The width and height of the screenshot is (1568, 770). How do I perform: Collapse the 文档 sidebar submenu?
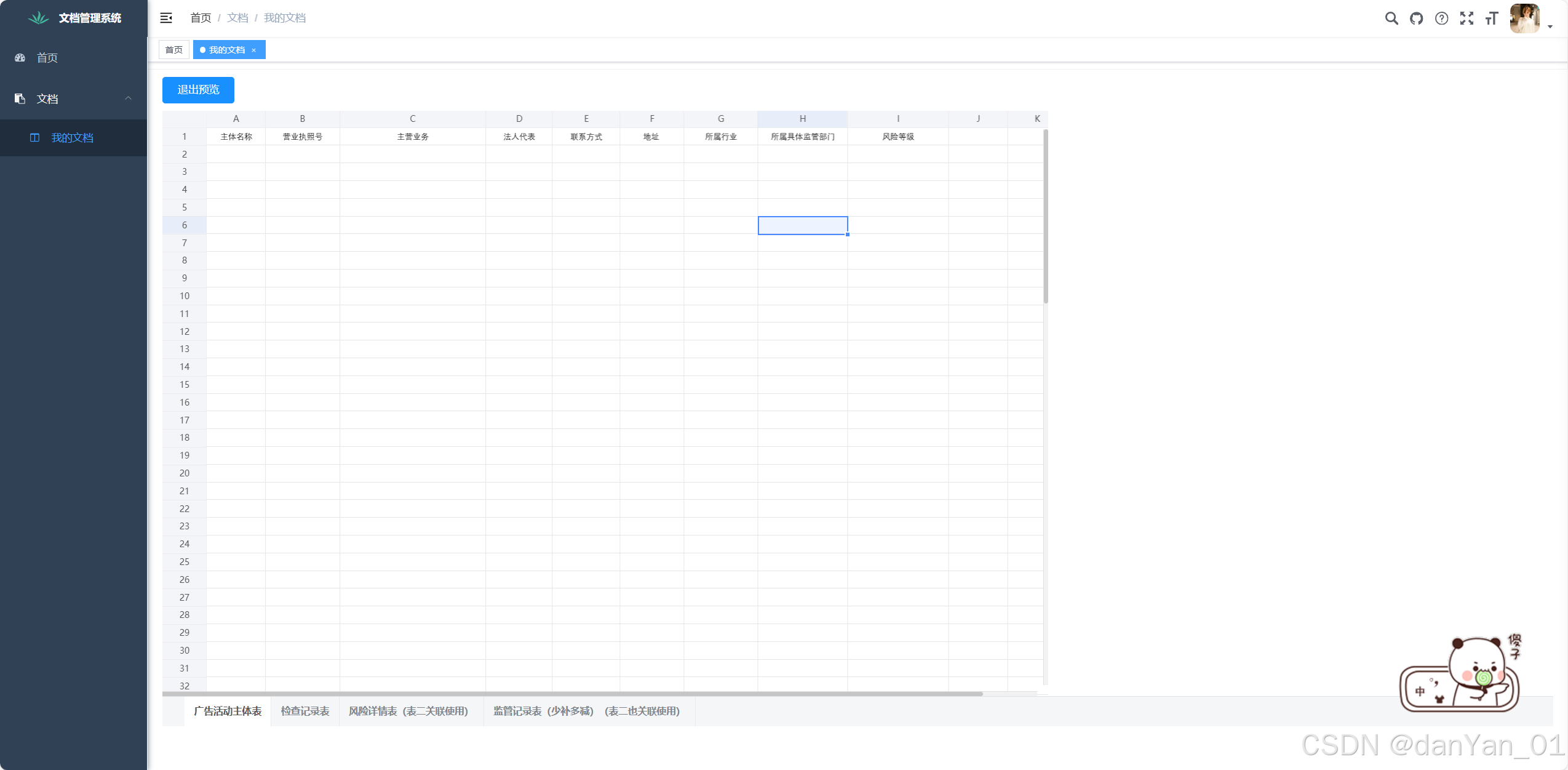(128, 98)
